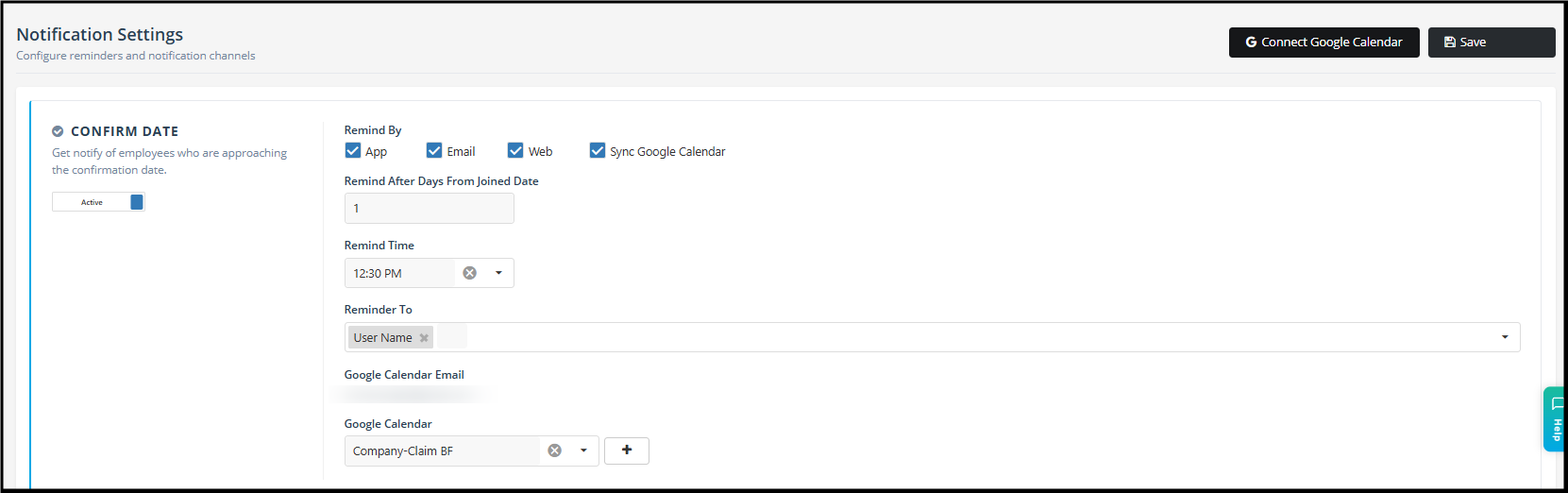The width and height of the screenshot is (1568, 493).
Task: Open the Google Calendar dropdown arrow
Action: tap(583, 450)
